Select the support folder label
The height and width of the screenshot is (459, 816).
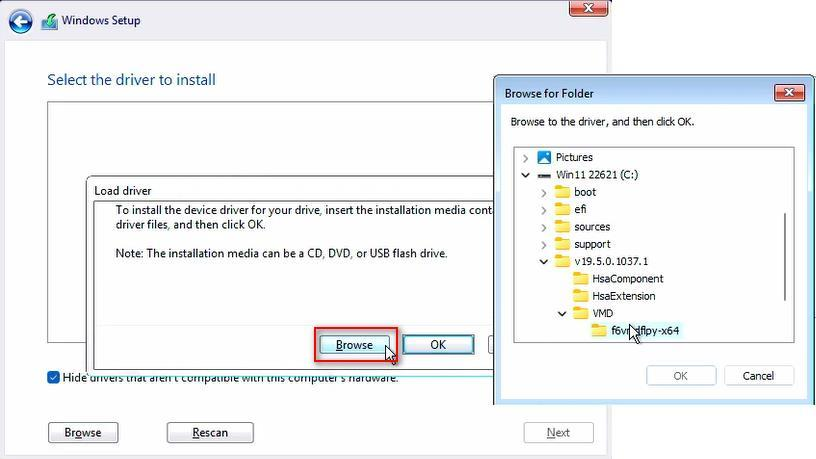click(592, 244)
